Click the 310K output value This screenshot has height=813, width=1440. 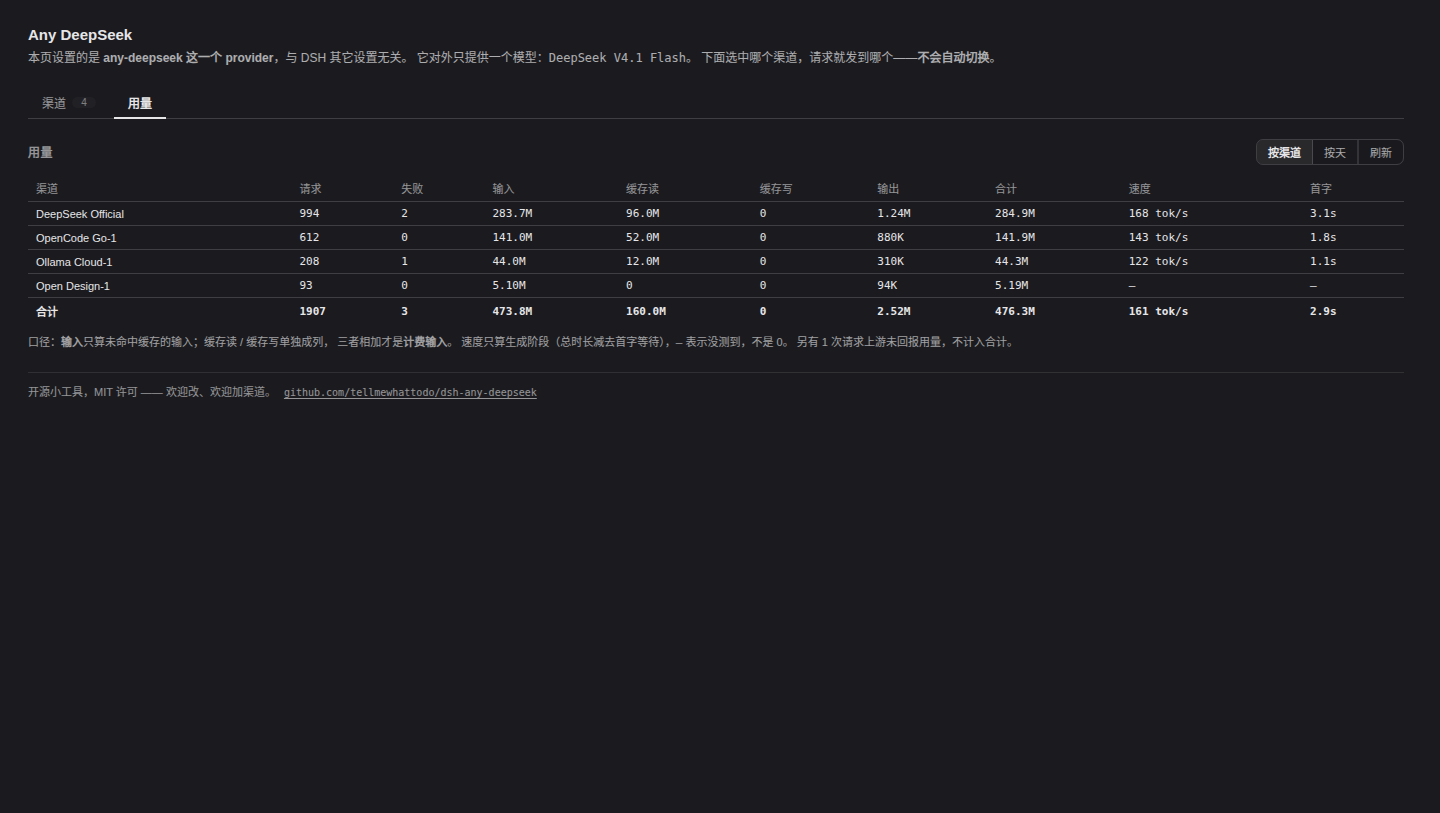(890, 261)
